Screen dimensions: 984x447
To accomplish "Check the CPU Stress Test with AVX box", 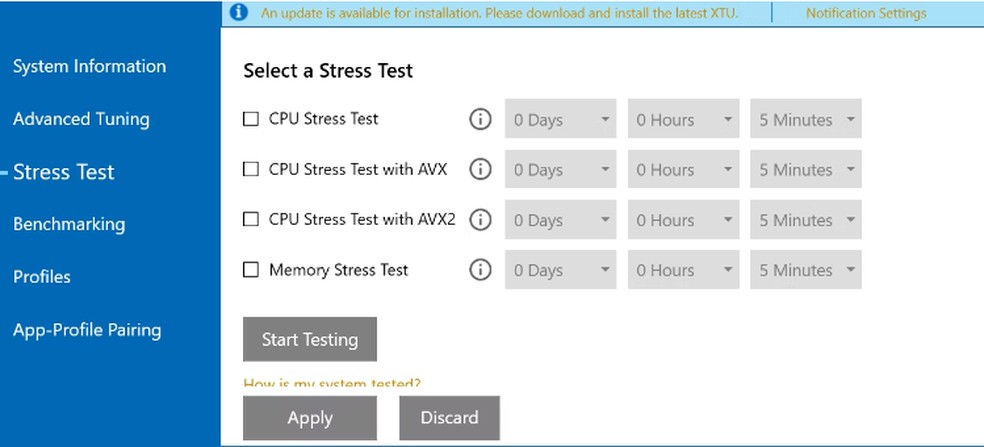I will (x=251, y=170).
